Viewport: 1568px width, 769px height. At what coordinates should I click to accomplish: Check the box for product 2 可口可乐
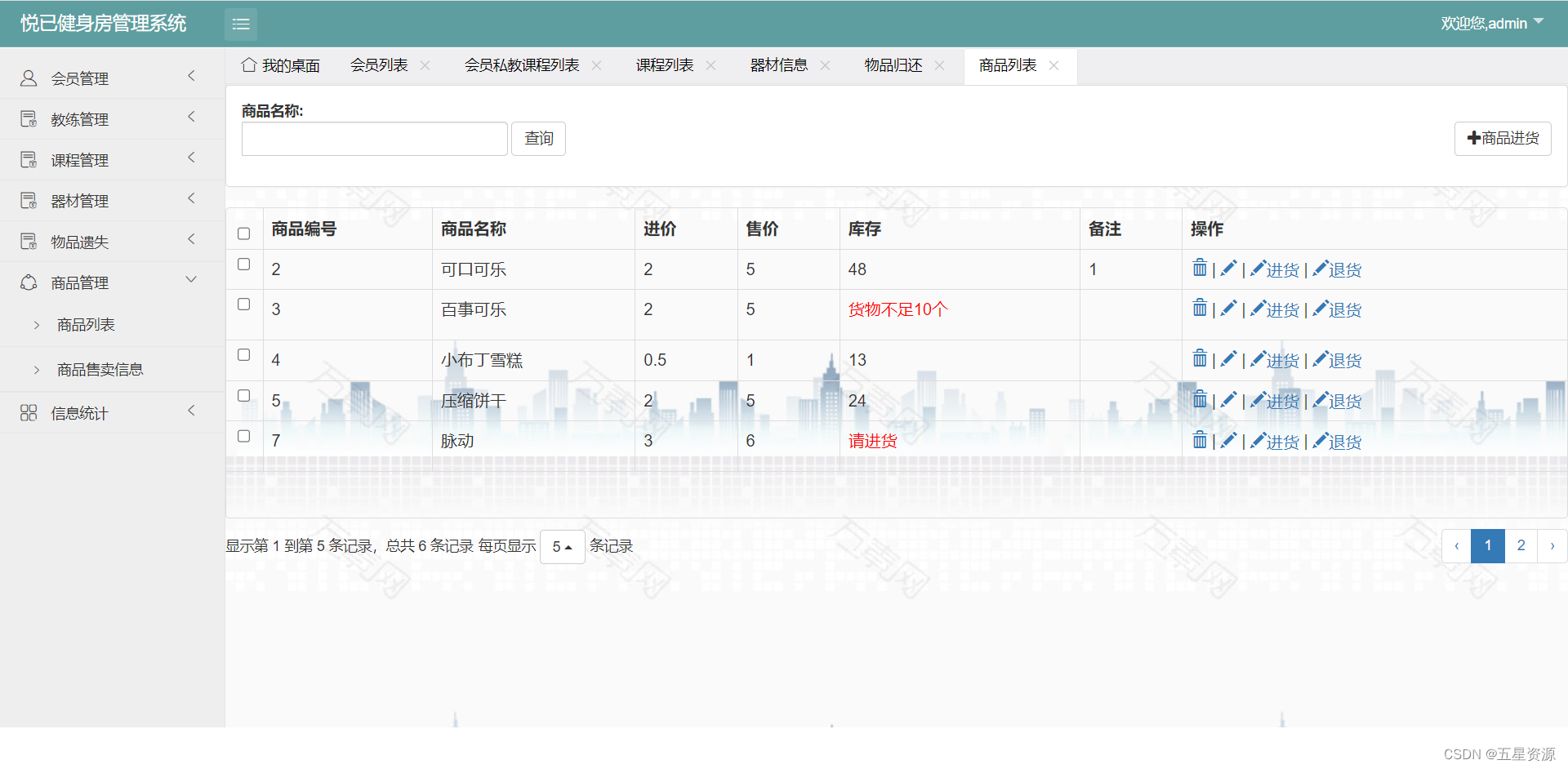pos(243,264)
